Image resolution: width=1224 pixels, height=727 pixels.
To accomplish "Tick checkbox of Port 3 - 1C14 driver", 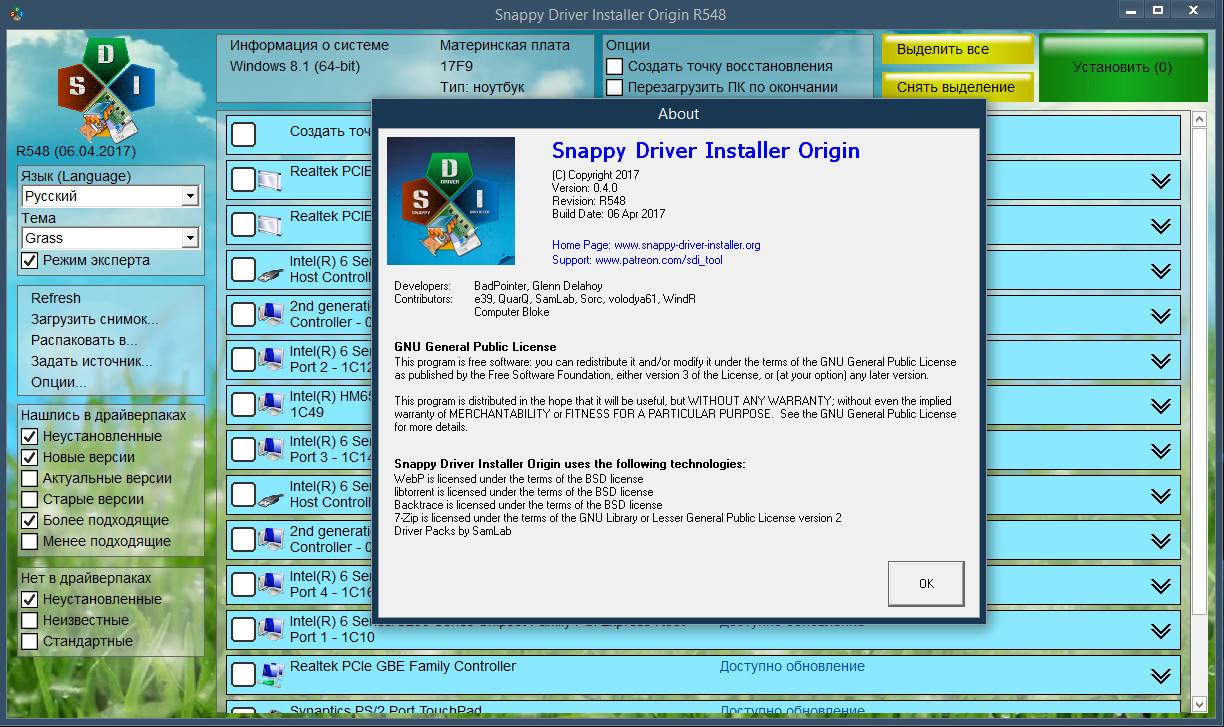I will 243,450.
